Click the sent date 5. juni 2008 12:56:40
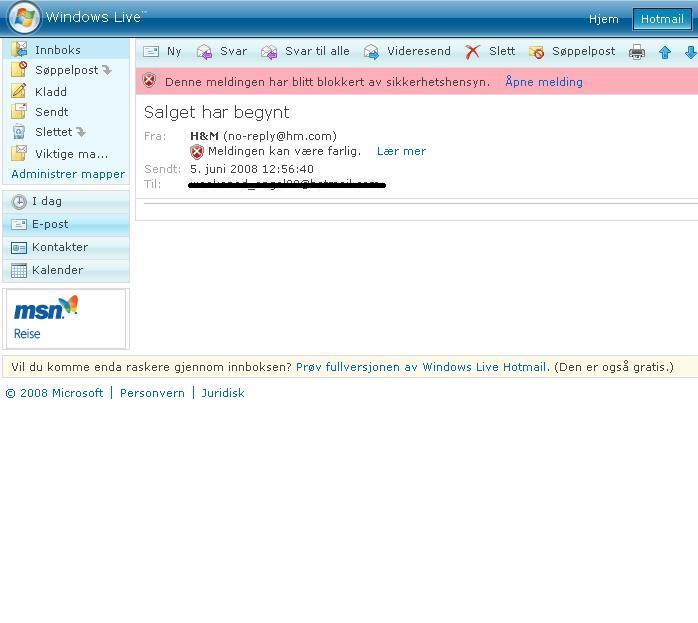 coord(252,169)
